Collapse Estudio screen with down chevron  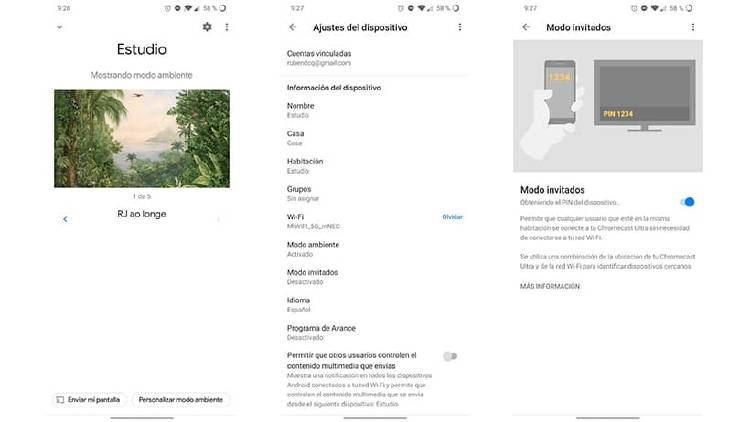point(59,27)
